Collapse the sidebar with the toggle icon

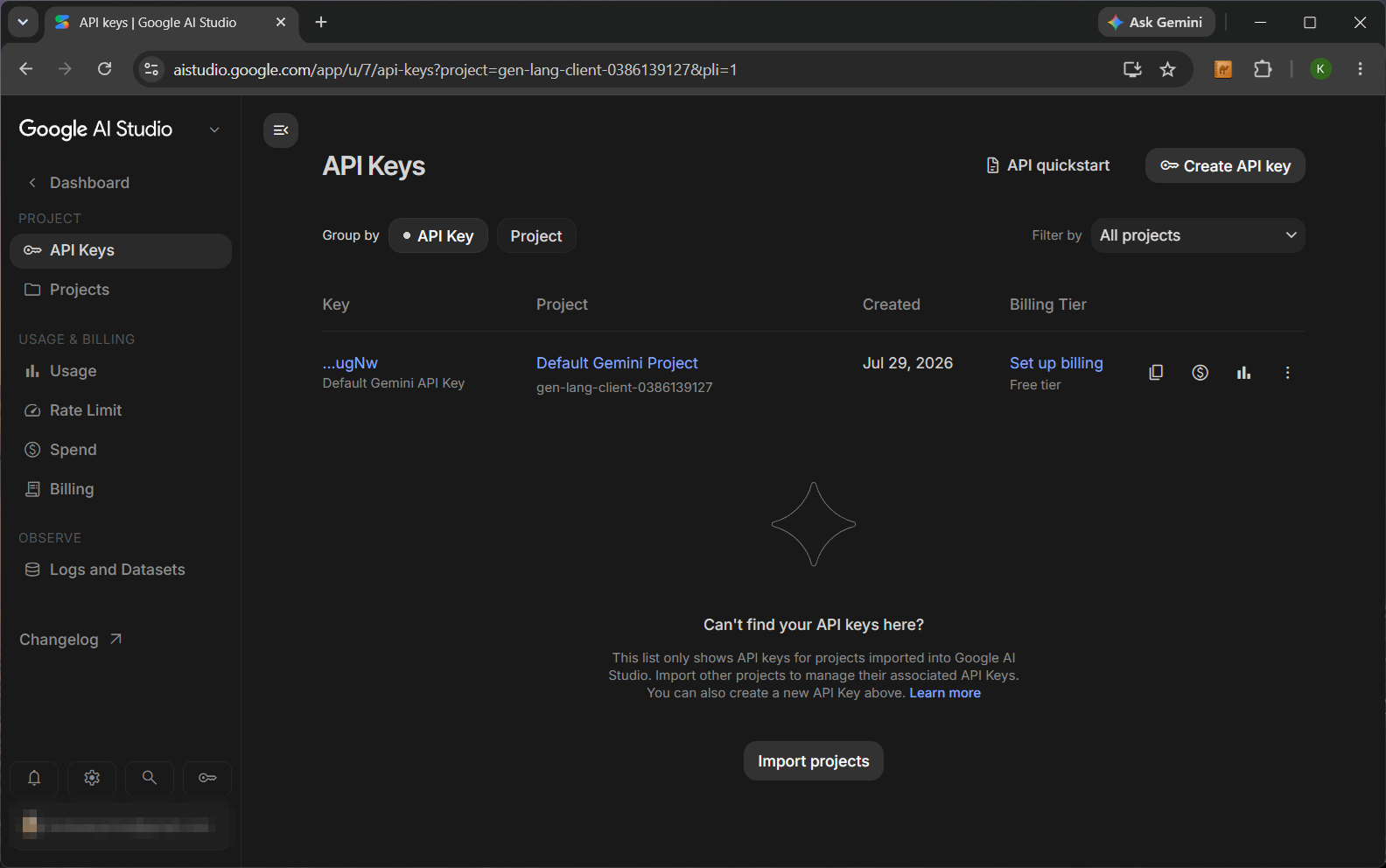[x=281, y=130]
